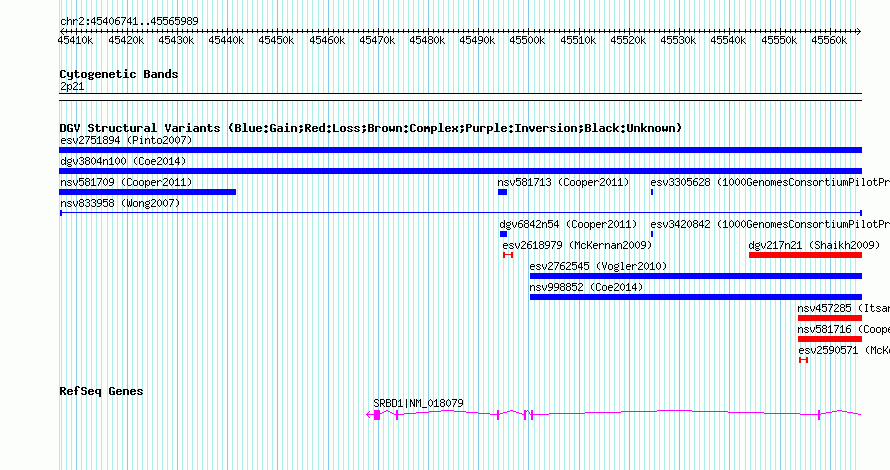Open the esv3420842 variant label
This screenshot has height=470, width=890.
coord(770,224)
